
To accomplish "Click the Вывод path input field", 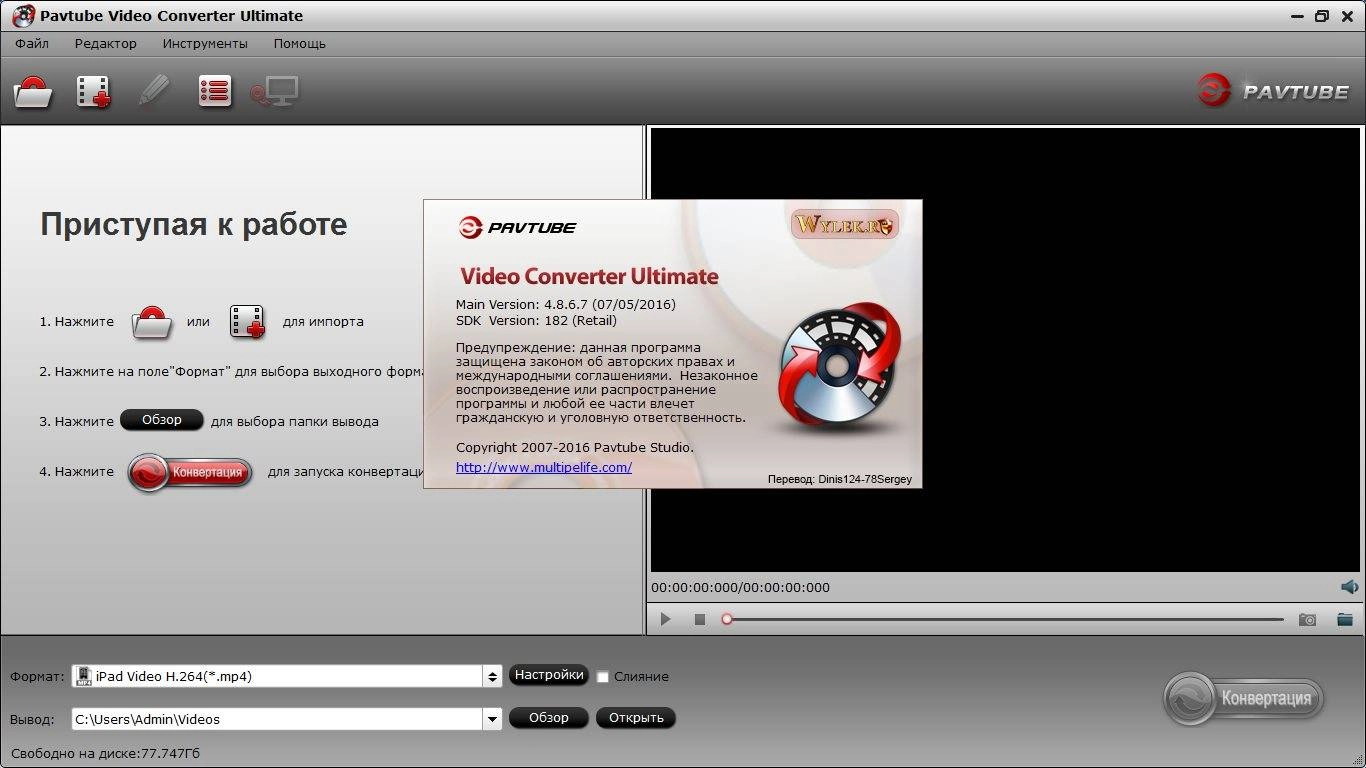I will pos(277,719).
